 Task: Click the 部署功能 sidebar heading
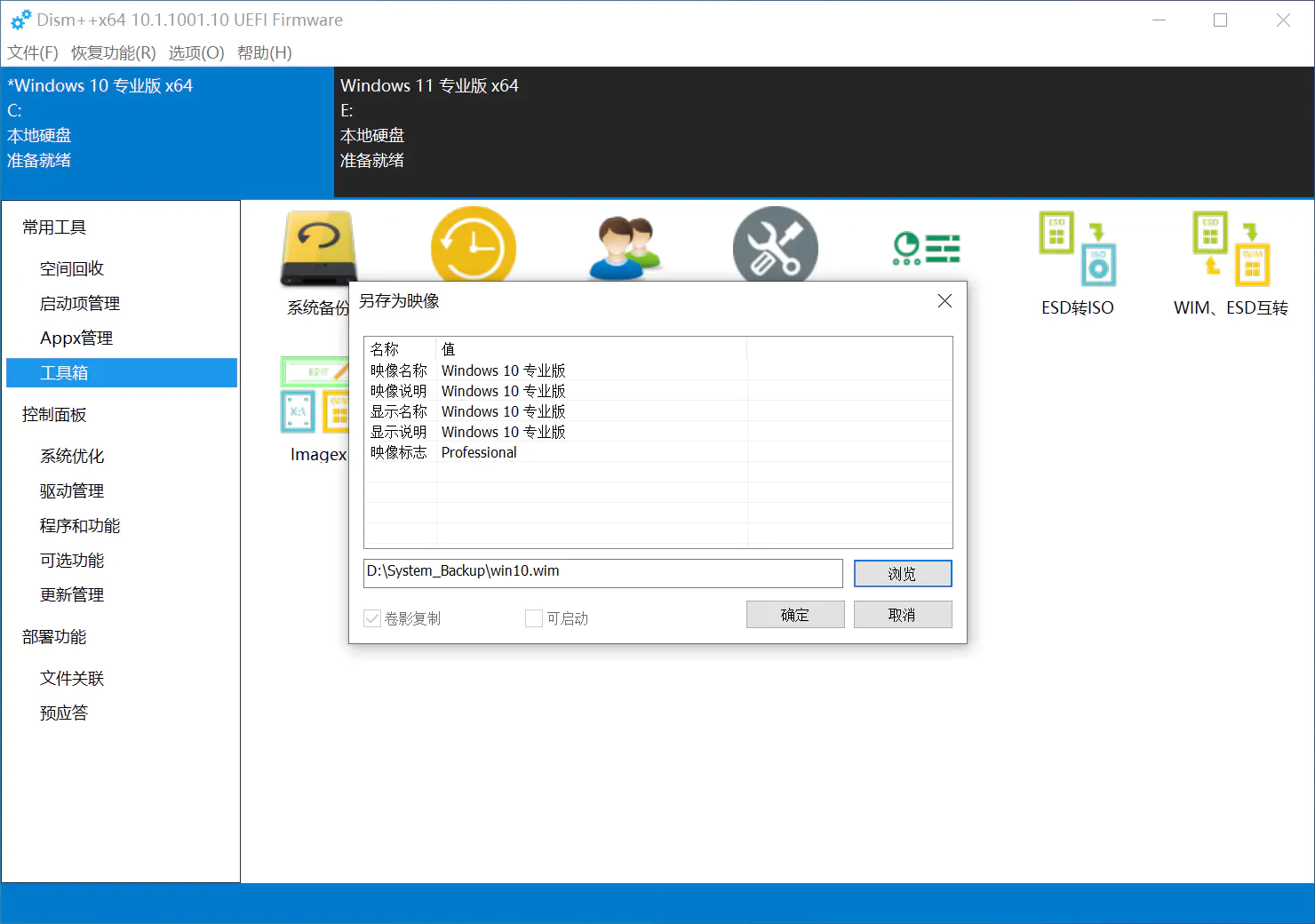(54, 637)
